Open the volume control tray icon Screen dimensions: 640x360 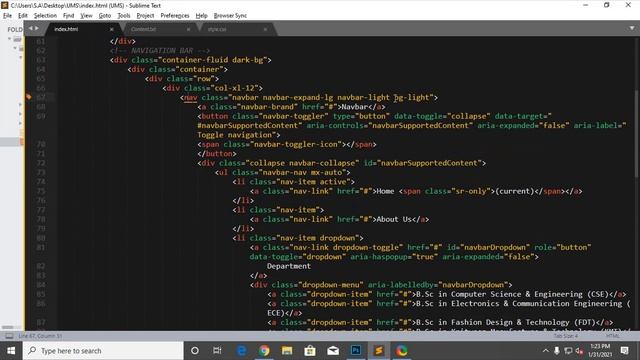click(x=579, y=351)
